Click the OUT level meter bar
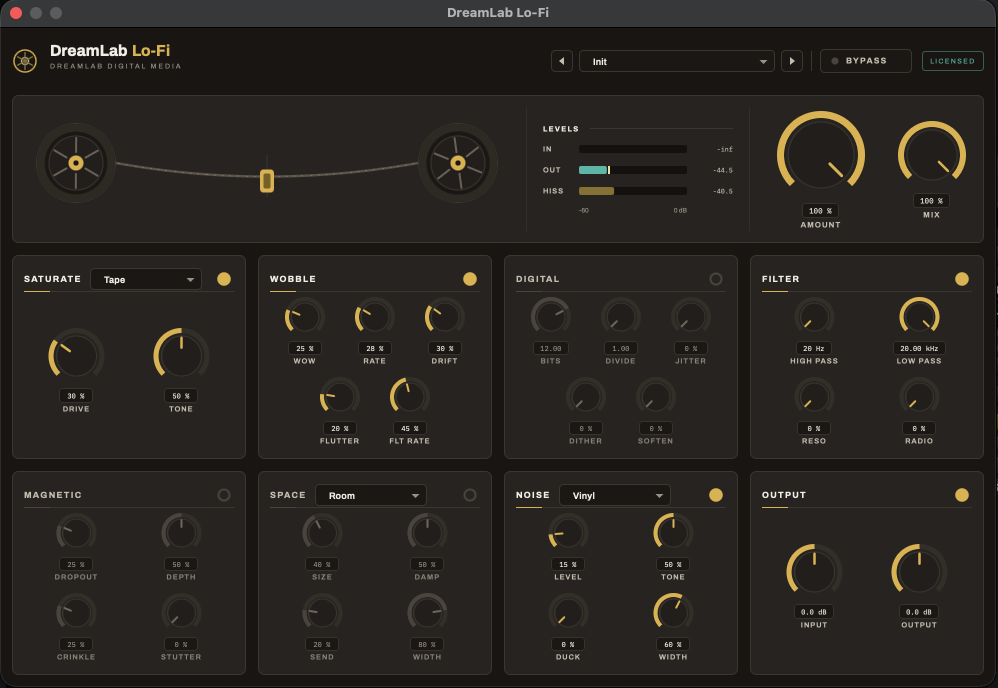This screenshot has width=998, height=688. point(633,170)
